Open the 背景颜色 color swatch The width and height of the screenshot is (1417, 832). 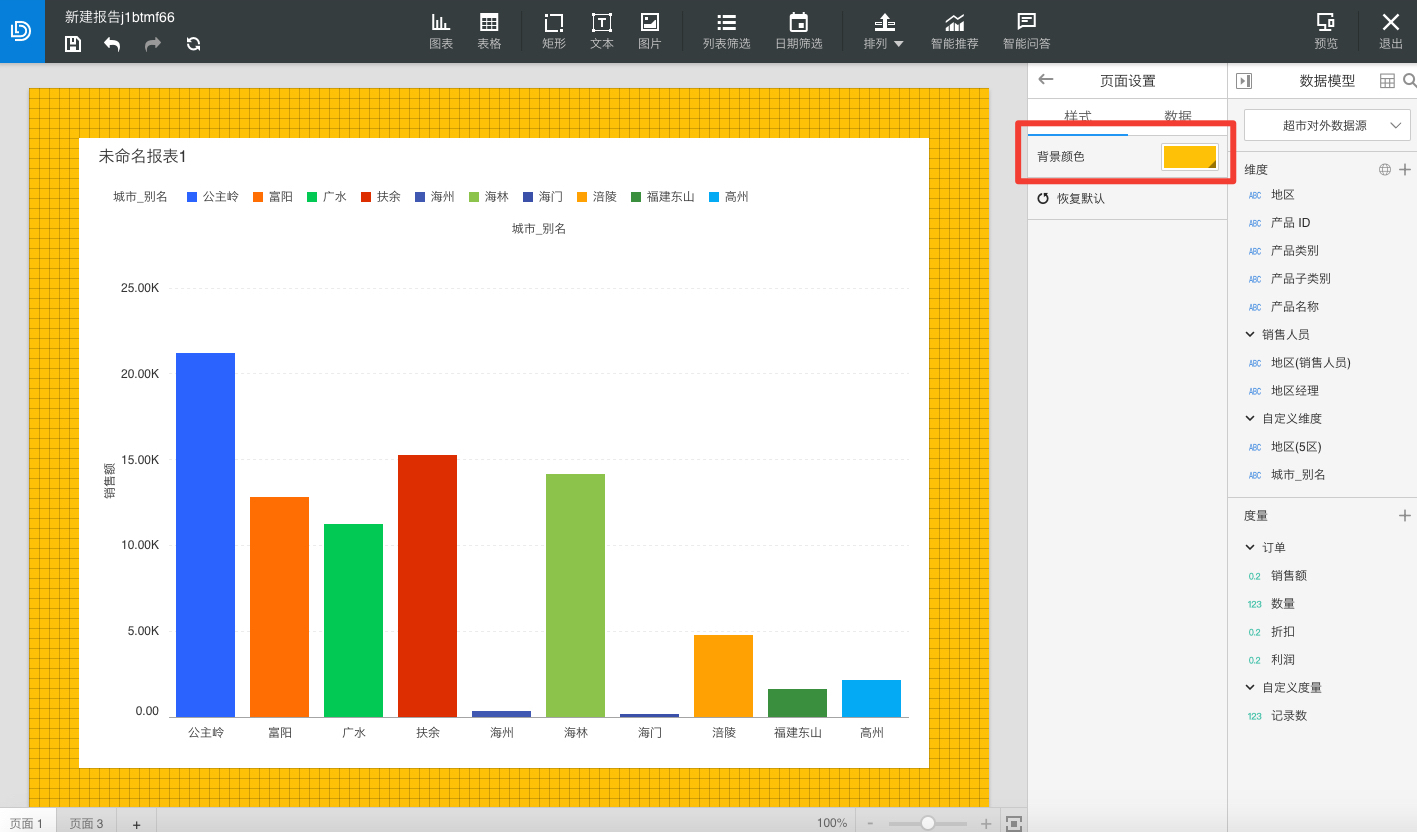click(x=1190, y=157)
